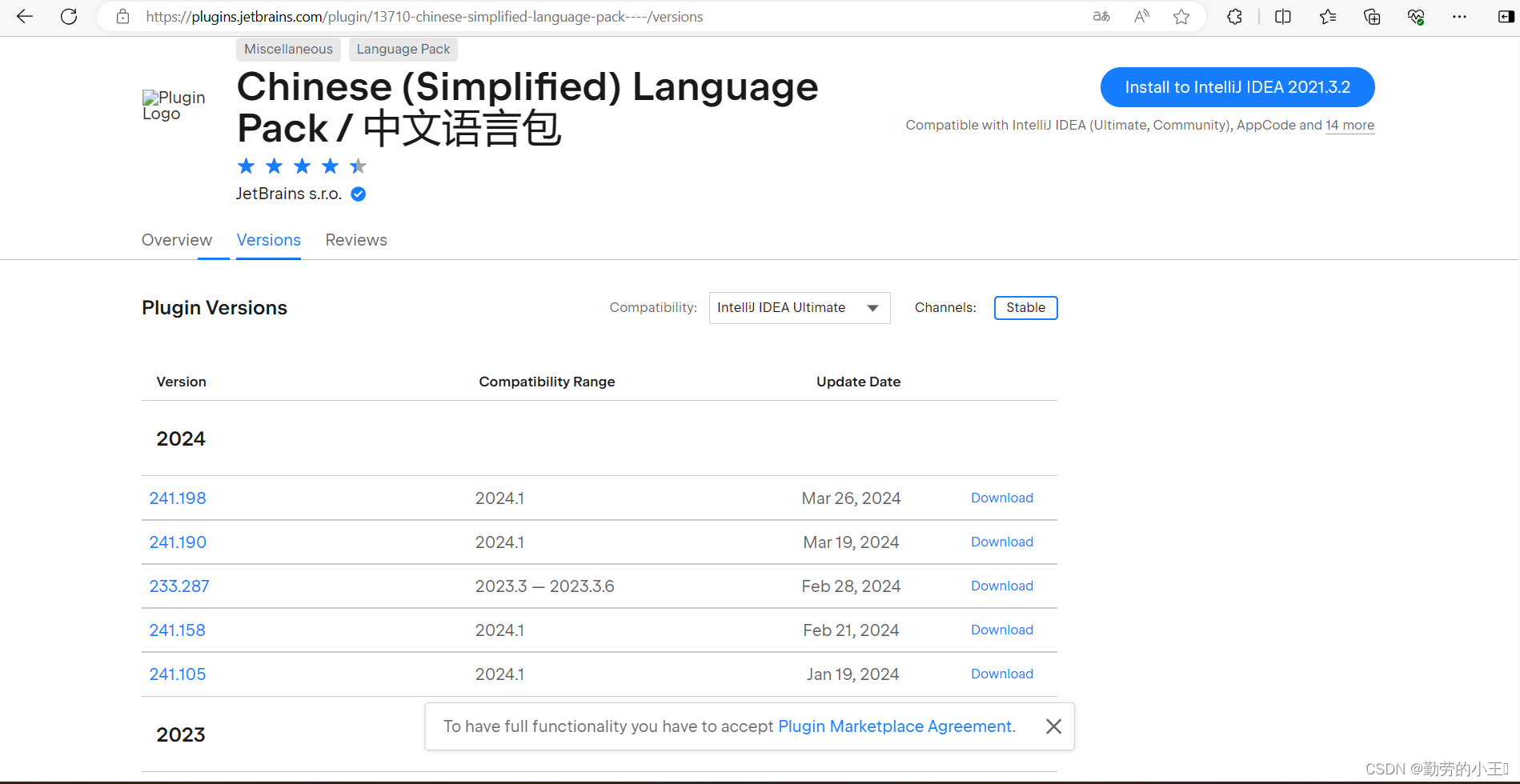
Task: Click the Feb 28, 2024 date cell
Action: tap(852, 586)
